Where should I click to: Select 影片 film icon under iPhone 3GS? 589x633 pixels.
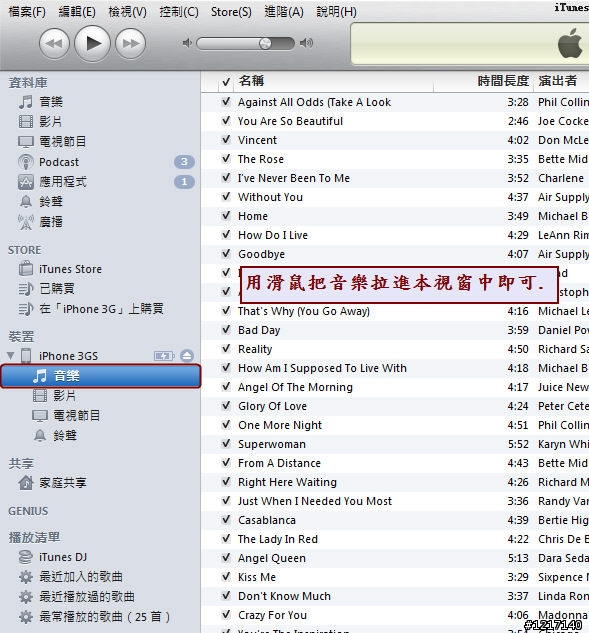pyautogui.click(x=40, y=395)
